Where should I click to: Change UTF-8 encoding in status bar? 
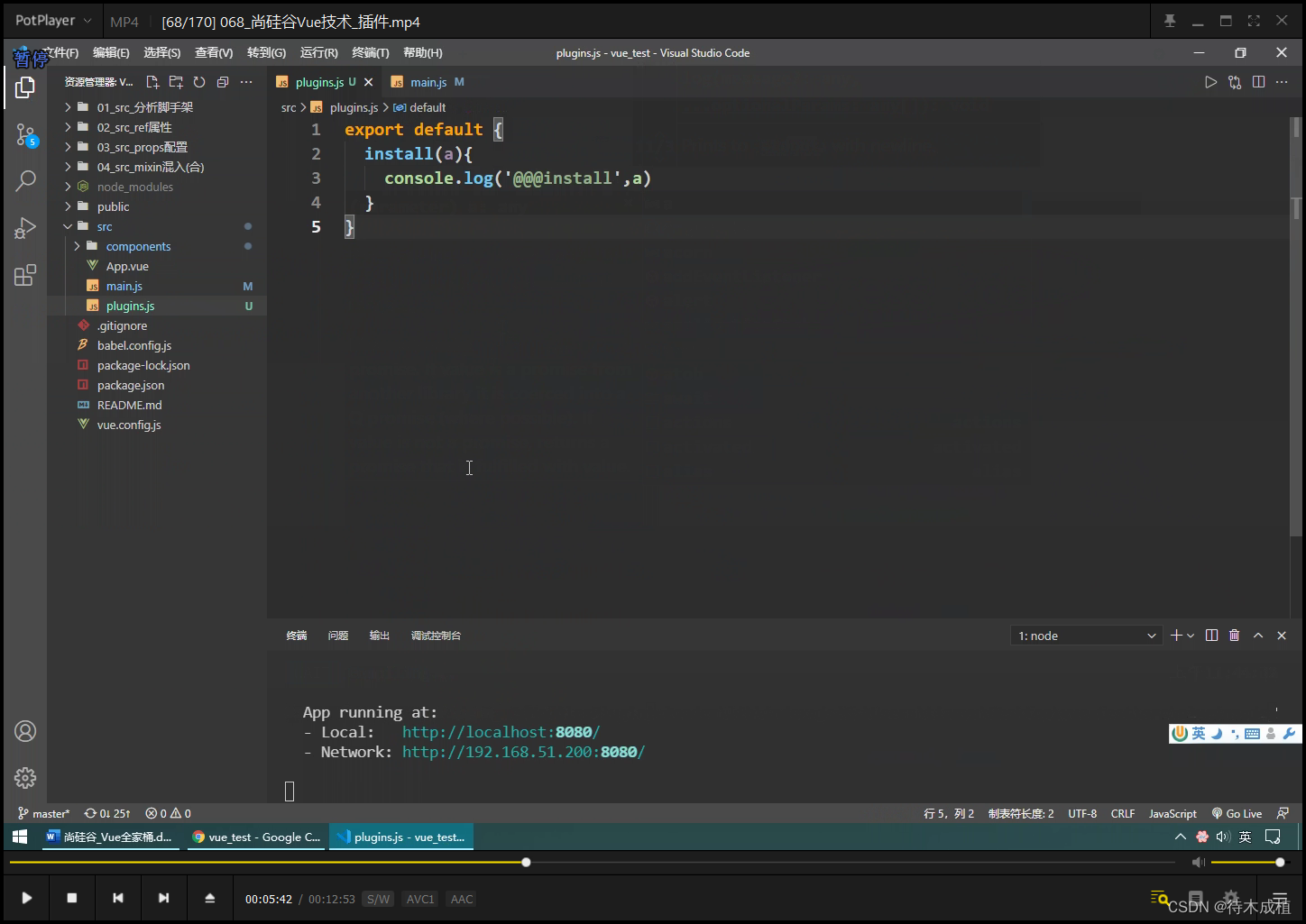[1082, 813]
